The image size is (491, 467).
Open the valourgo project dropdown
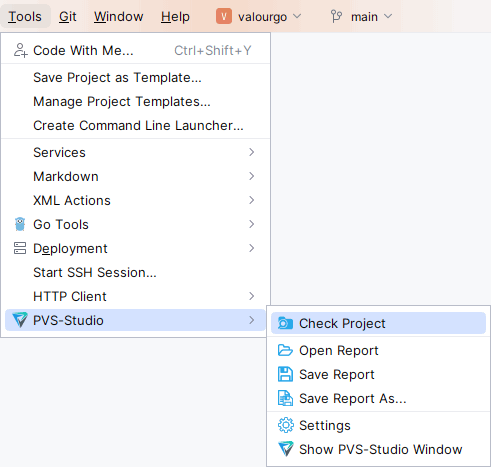[x=259, y=16]
